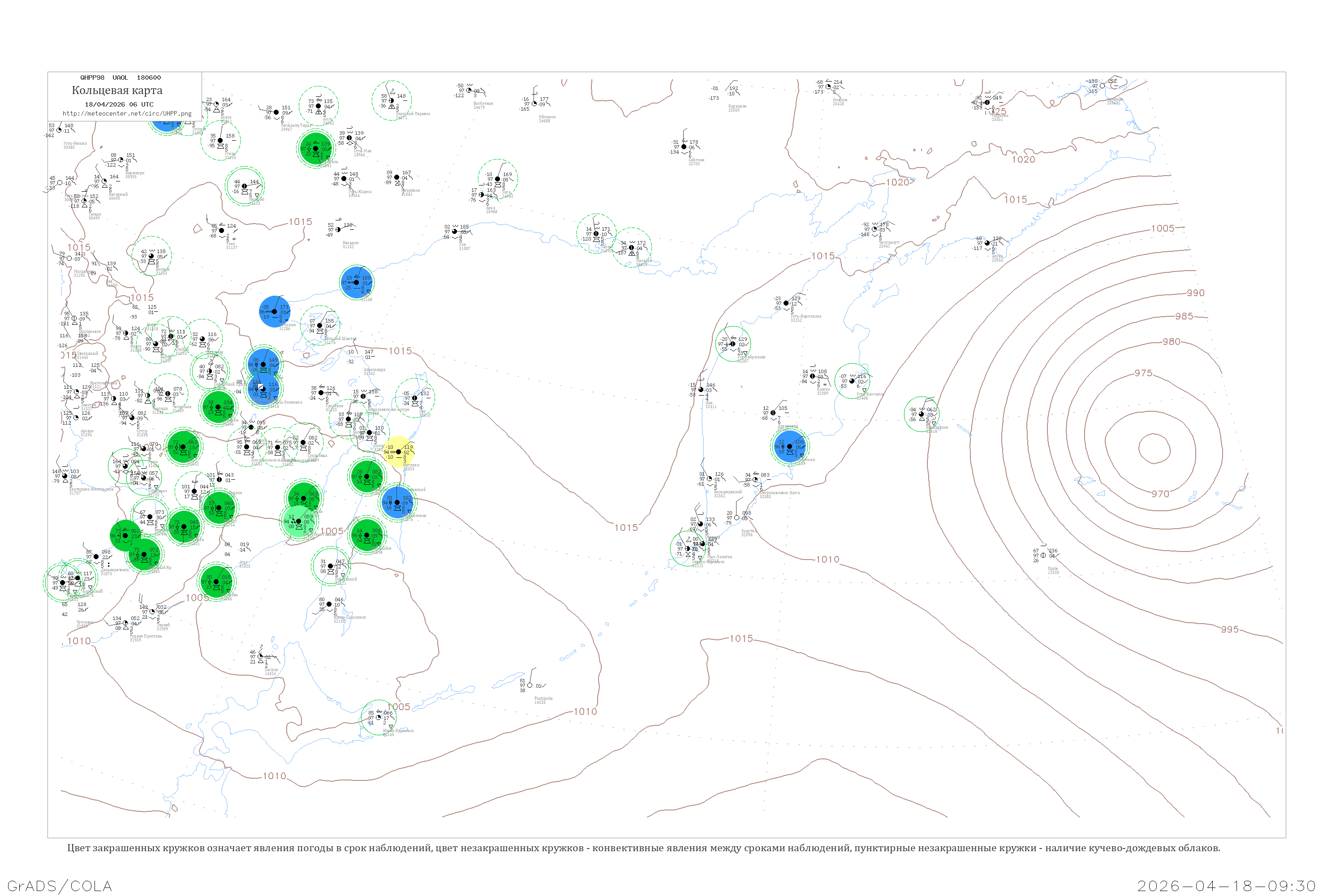Click the blue-filled Аян station circle
The image size is (1344, 896).
pos(357,282)
